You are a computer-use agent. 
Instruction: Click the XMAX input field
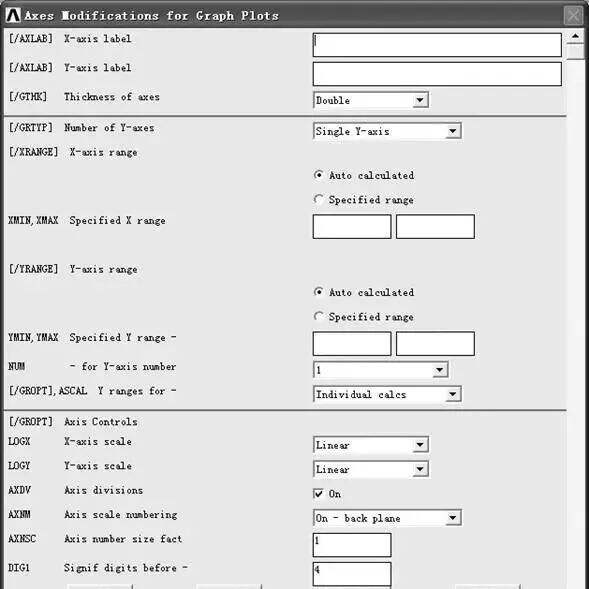click(x=435, y=227)
